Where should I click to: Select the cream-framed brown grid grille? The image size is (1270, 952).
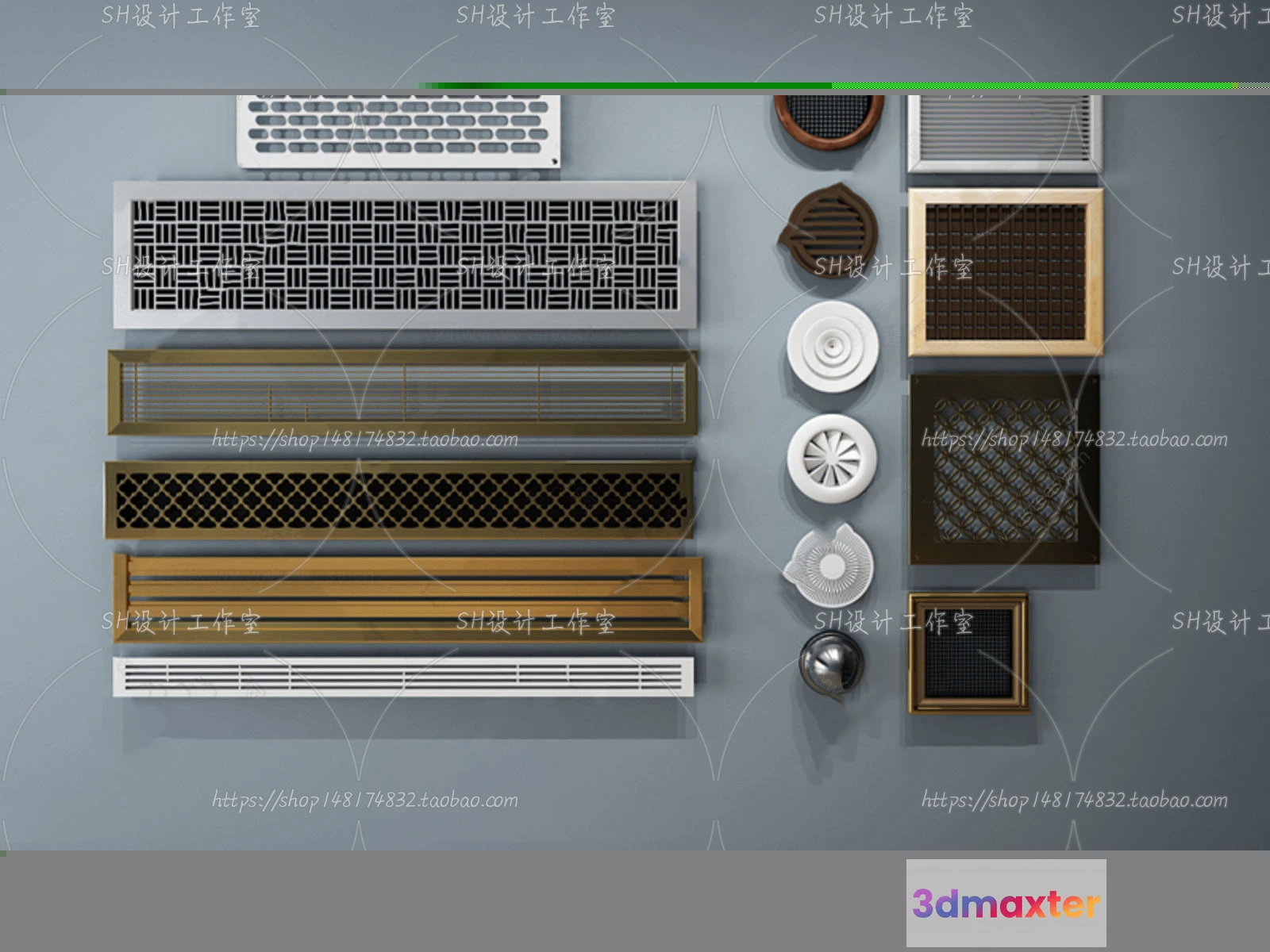tap(1005, 271)
